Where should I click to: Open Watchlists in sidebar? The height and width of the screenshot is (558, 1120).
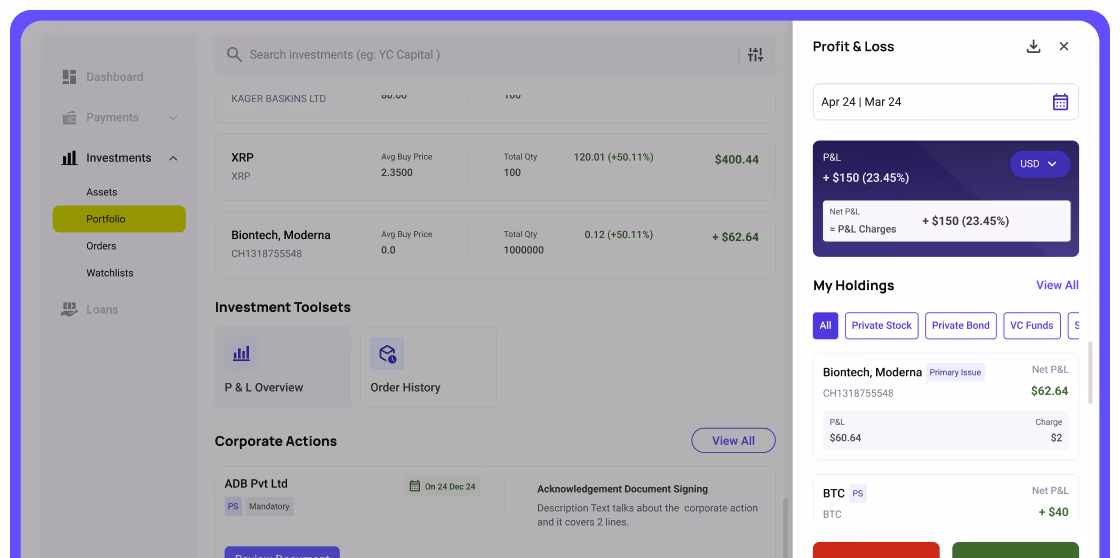(x=109, y=273)
